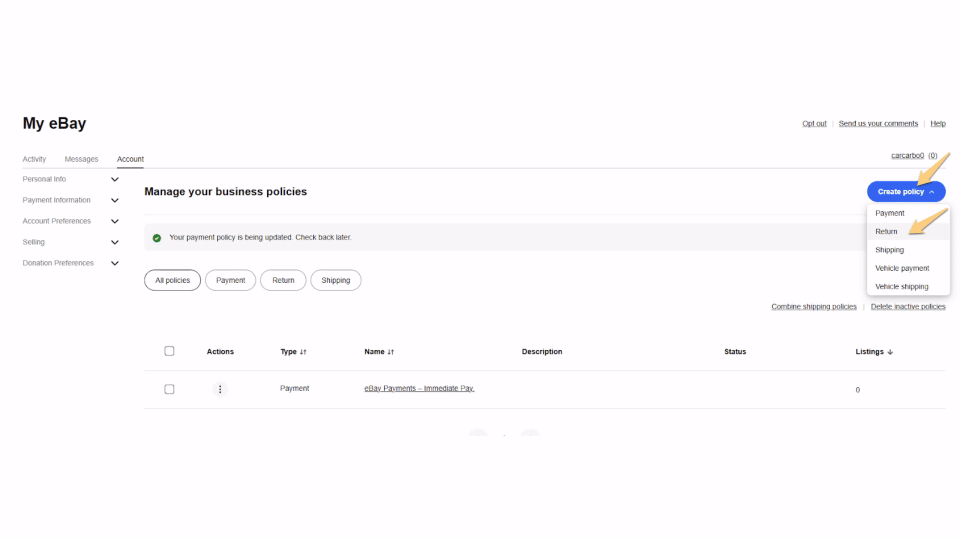
Task: Choose Vehicle payment from Create policy menu
Action: (x=908, y=268)
